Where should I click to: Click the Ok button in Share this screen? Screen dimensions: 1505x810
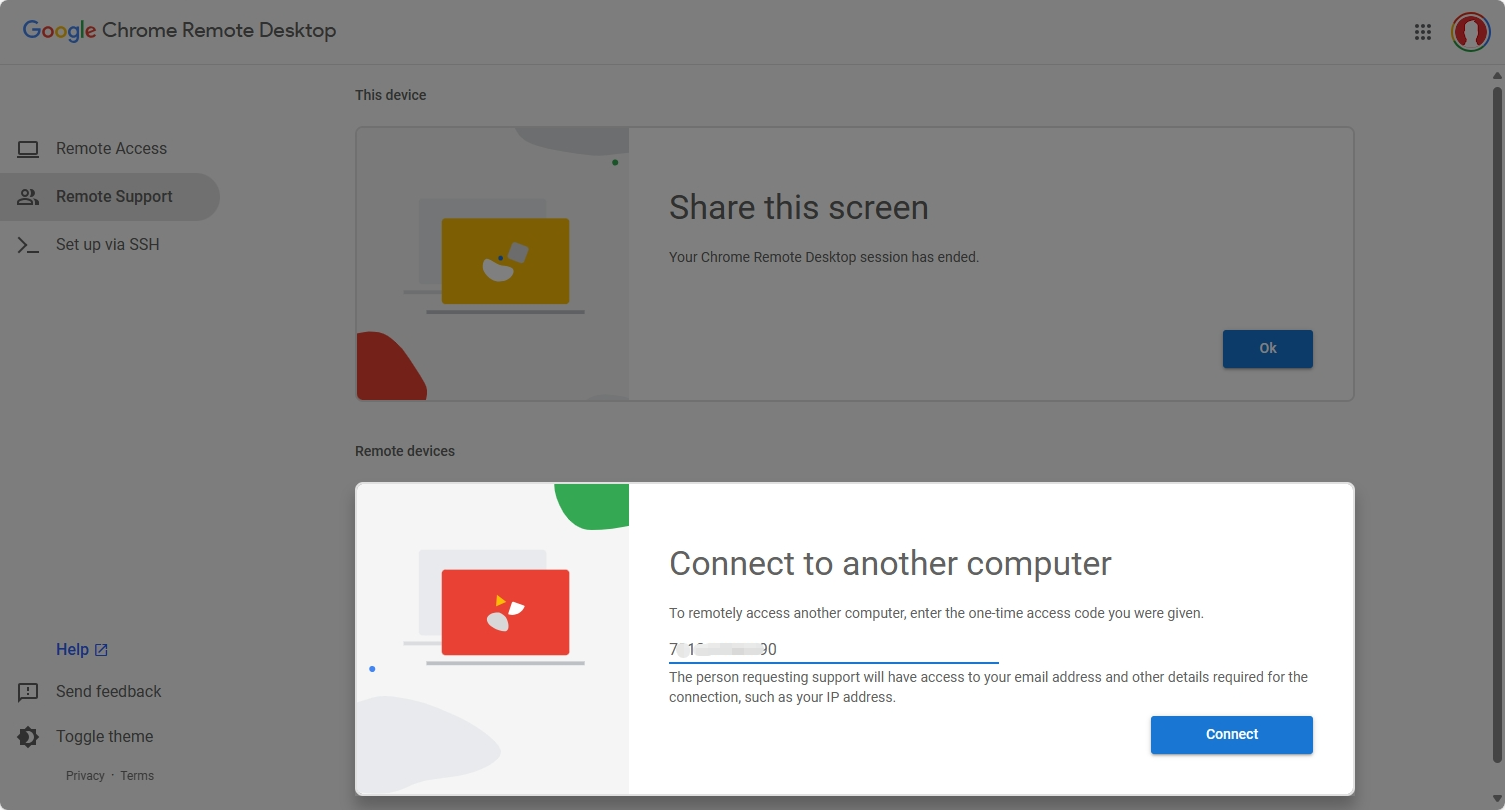[1268, 349]
